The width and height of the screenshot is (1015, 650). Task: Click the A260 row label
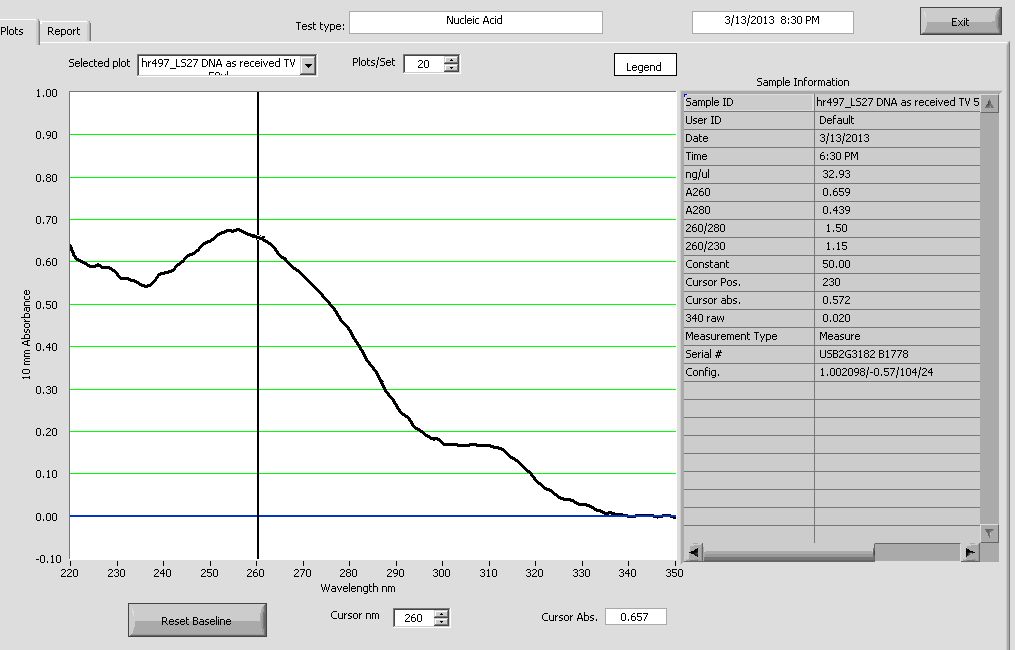[749, 192]
